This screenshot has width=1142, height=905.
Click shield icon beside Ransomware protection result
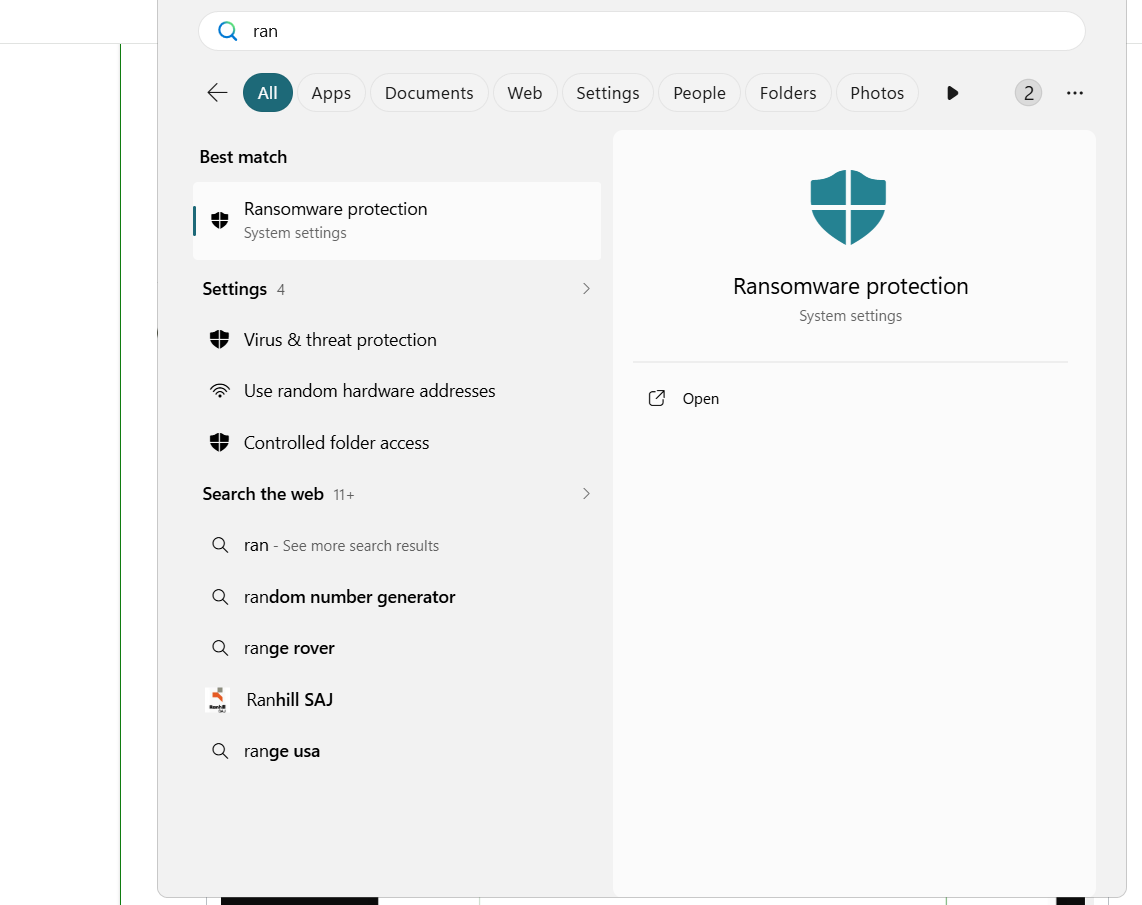[219, 220]
